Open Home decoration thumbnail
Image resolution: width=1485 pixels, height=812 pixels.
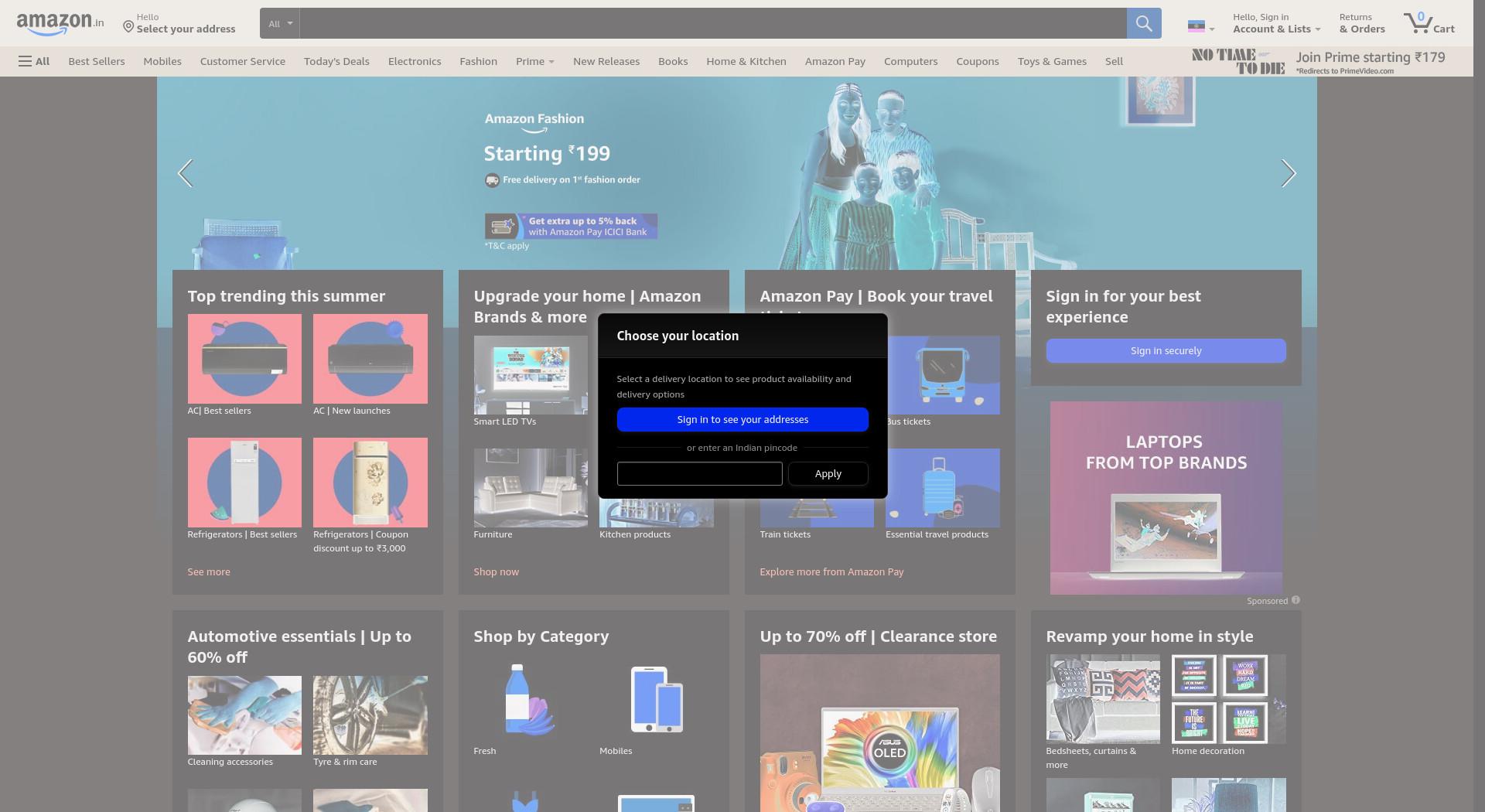(1228, 698)
